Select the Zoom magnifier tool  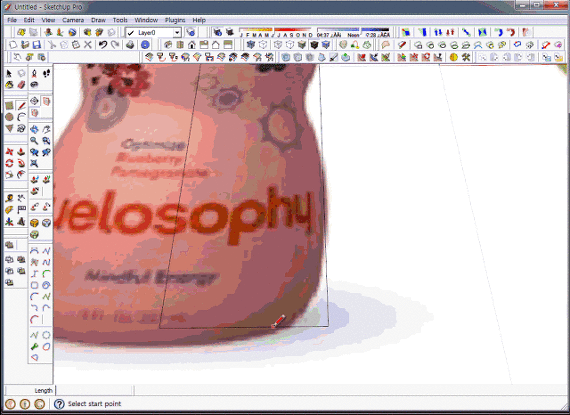point(34,141)
